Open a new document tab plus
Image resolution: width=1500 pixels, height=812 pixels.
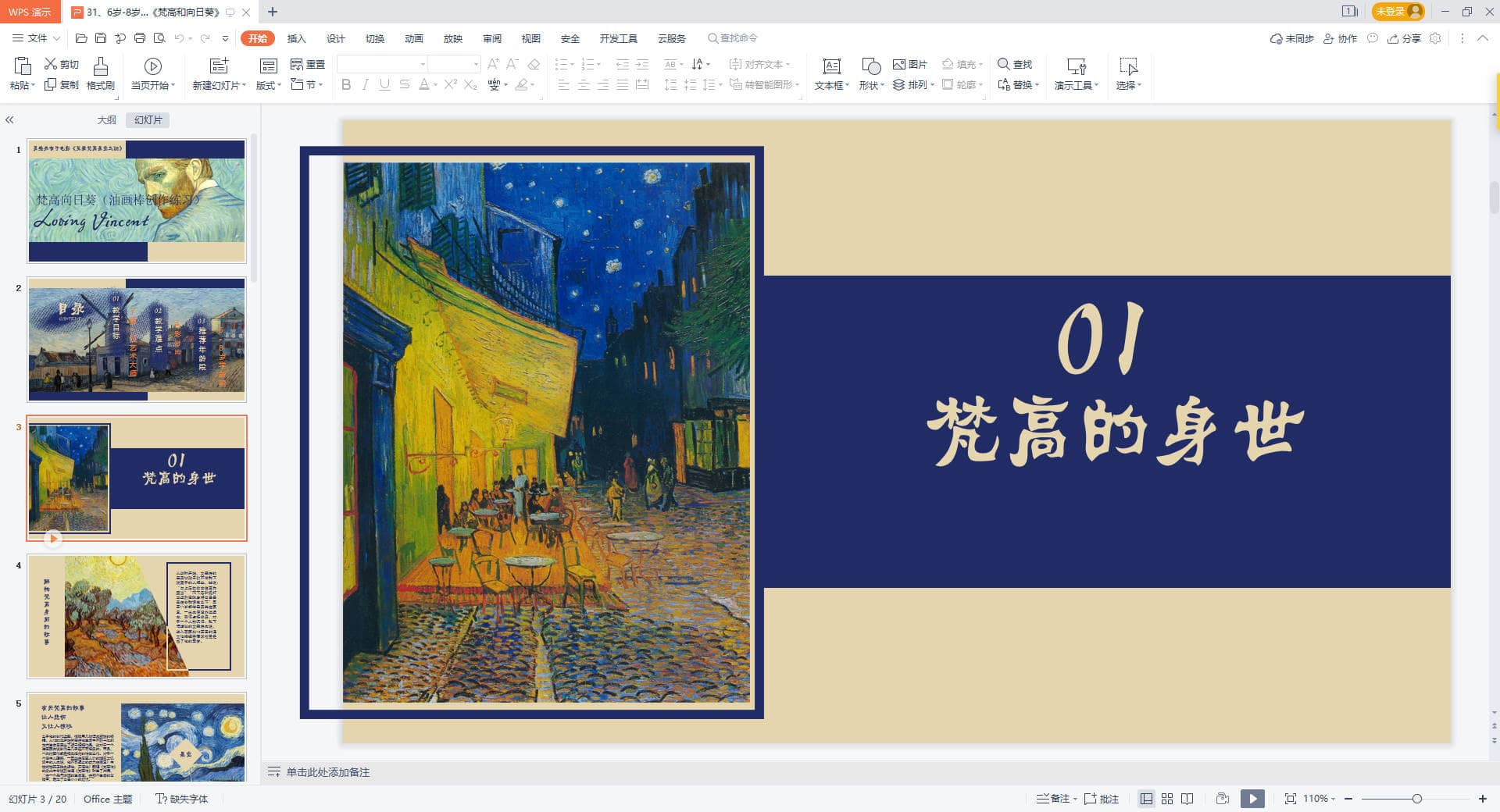pyautogui.click(x=273, y=12)
